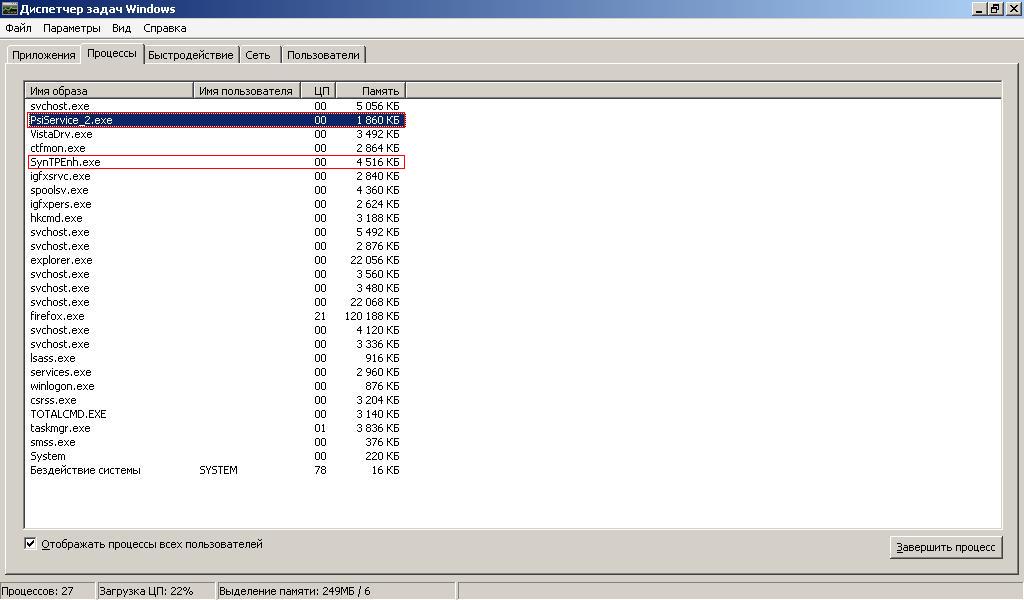Screen dimensions: 1024x600
Task: Switch to the Пользователи tab
Action: [323, 55]
